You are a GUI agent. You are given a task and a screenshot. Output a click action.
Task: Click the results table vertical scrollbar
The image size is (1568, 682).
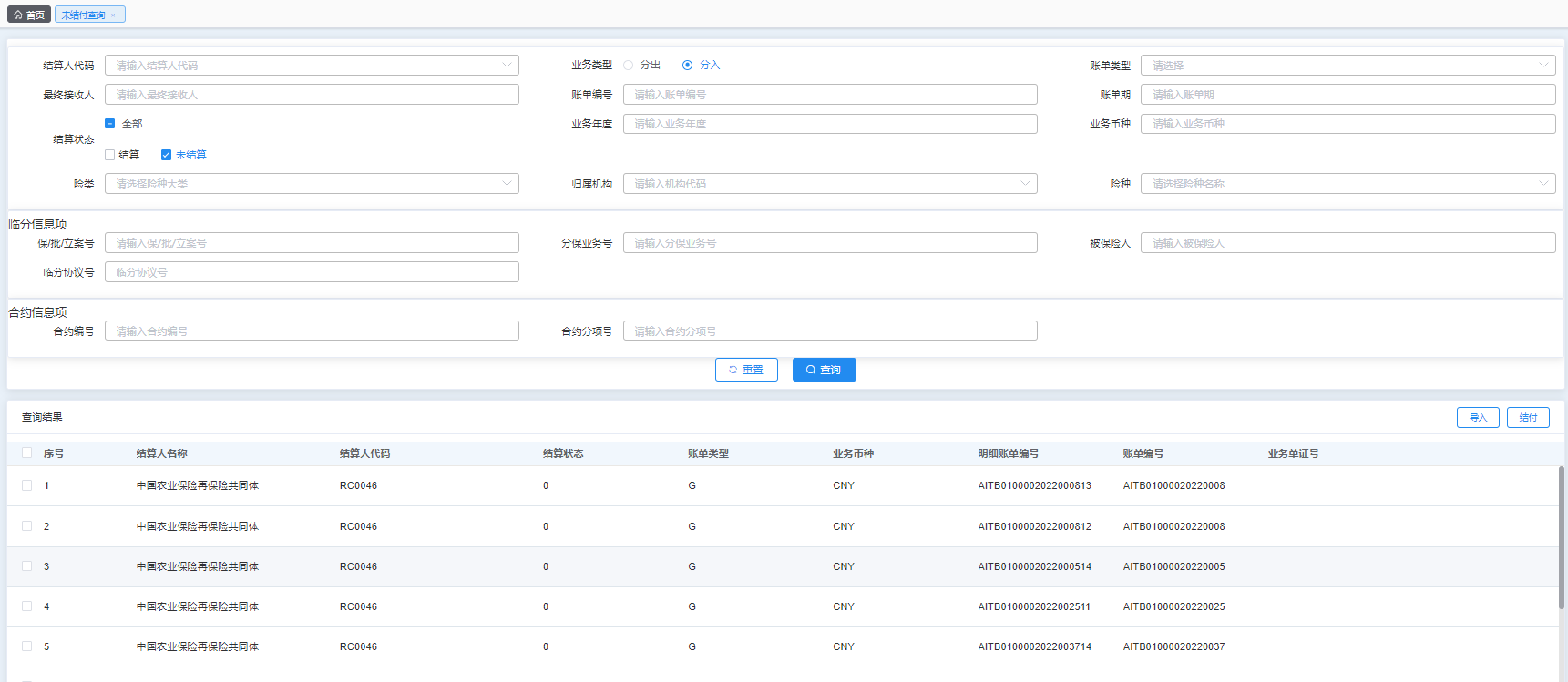(x=1562, y=537)
